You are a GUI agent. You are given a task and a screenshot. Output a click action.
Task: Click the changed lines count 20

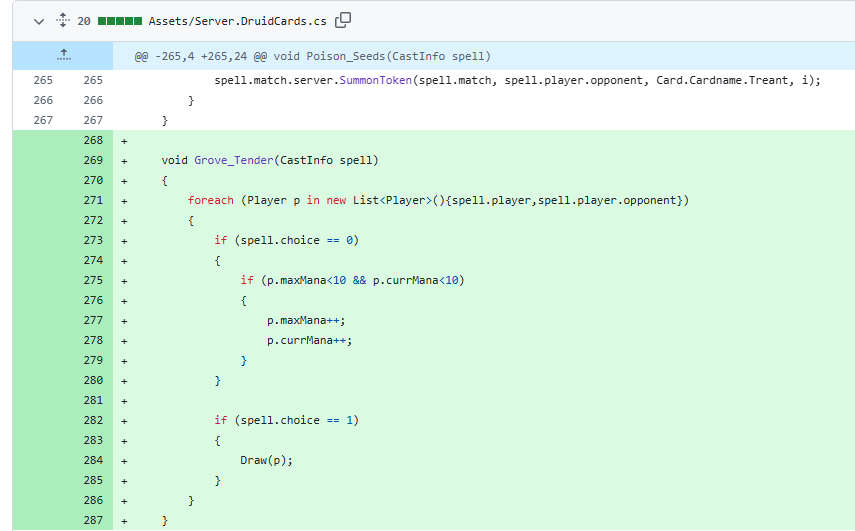click(83, 21)
